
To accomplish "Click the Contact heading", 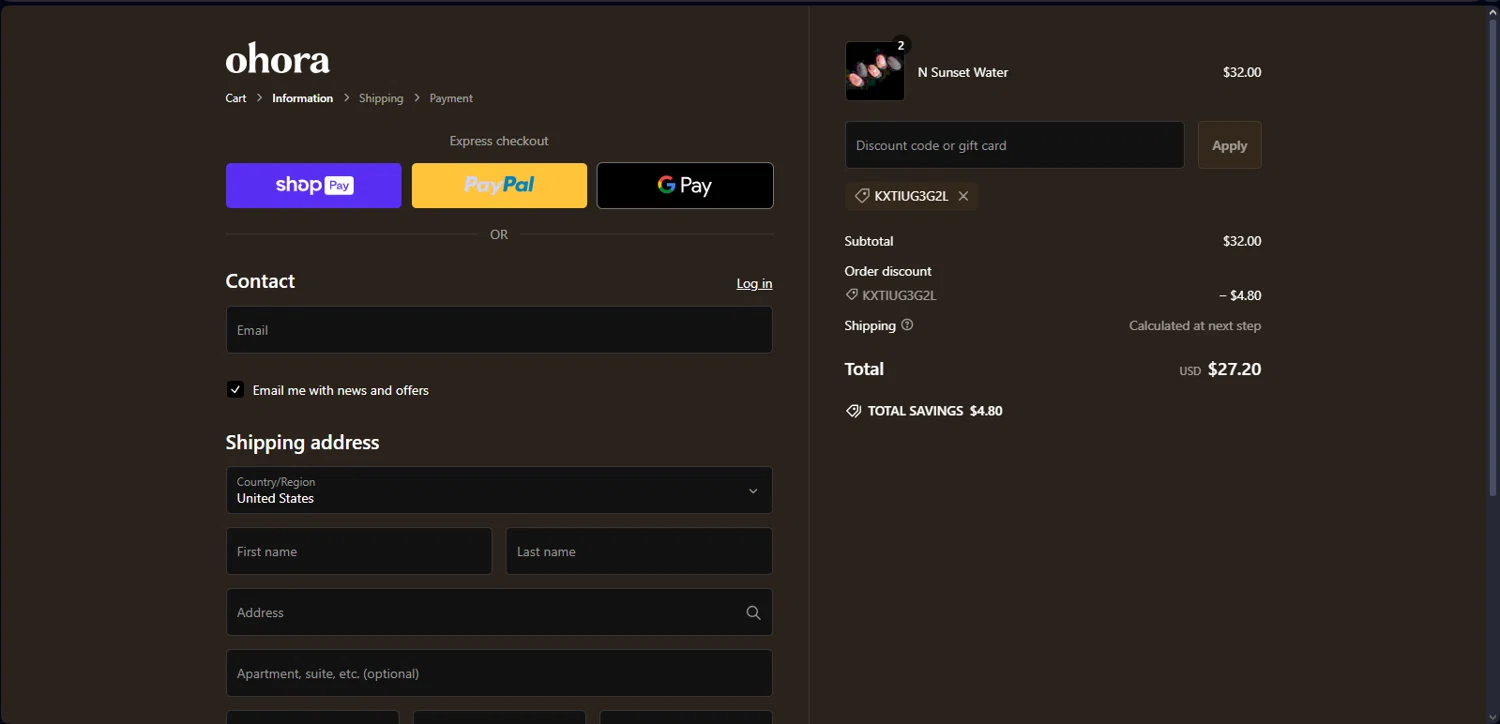I will pos(260,281).
